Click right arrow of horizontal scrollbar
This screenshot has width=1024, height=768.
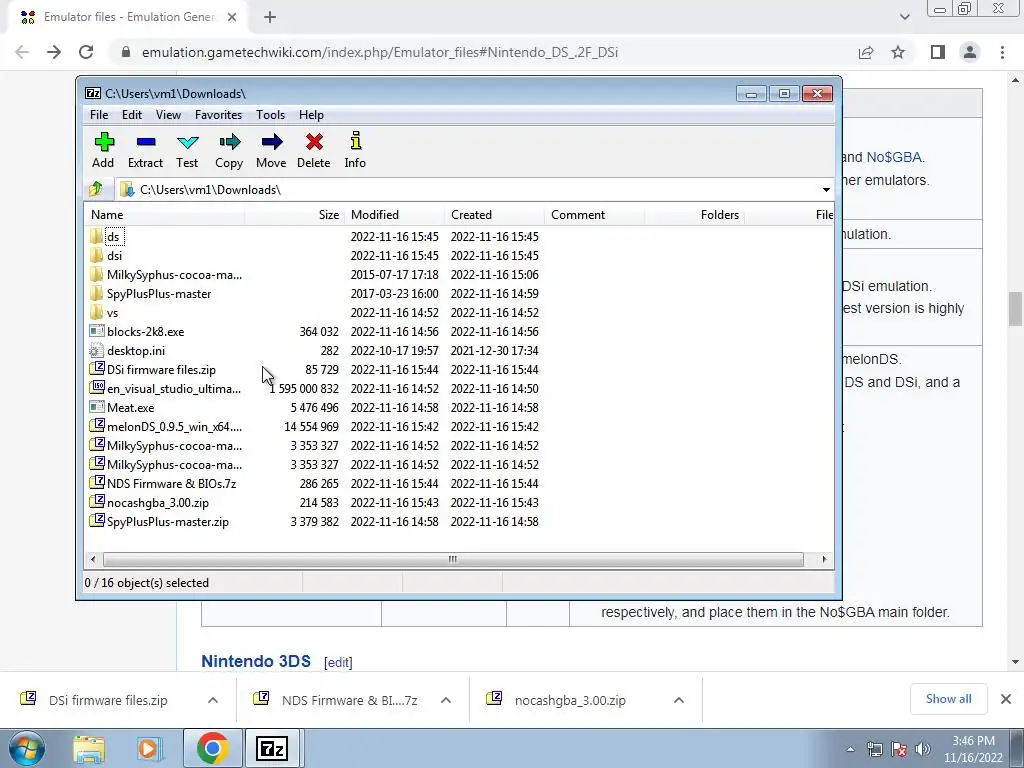coord(824,559)
